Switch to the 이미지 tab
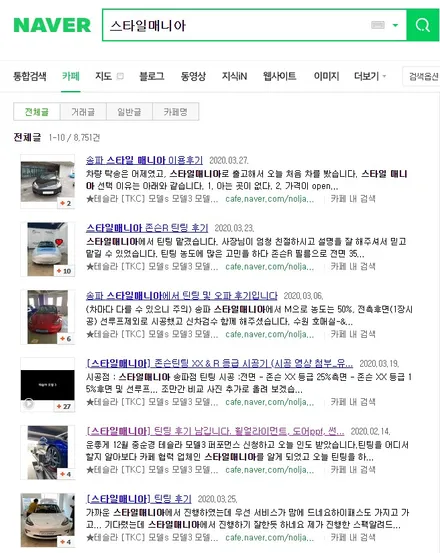Screen dimensions: 440x553 point(326,76)
